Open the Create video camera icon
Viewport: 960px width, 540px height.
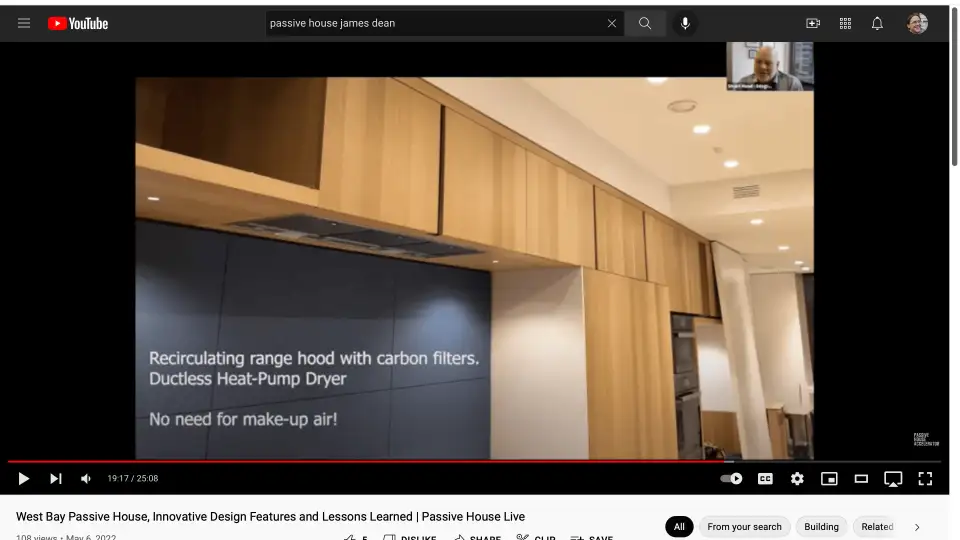coord(813,23)
